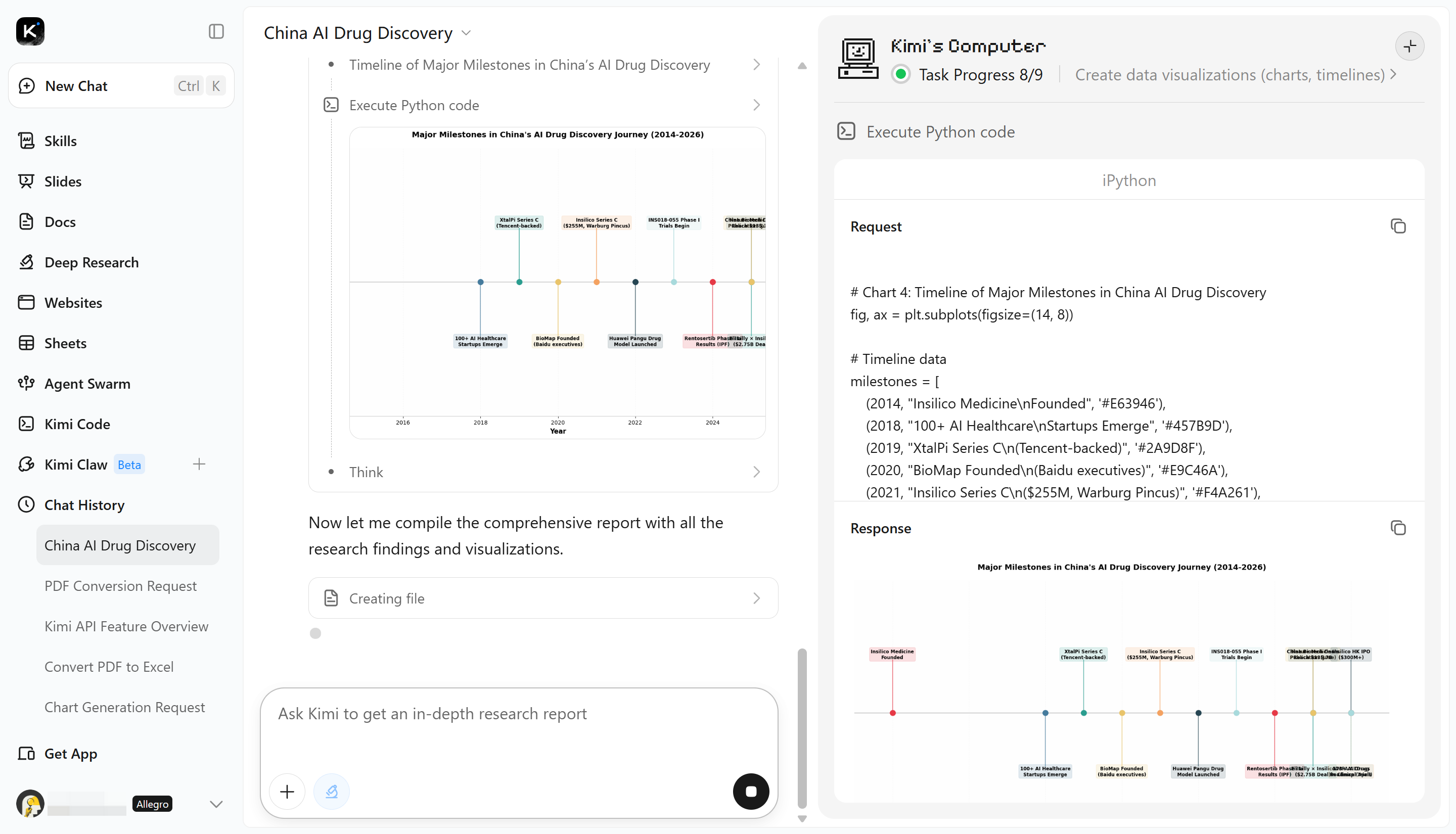The width and height of the screenshot is (1456, 834).
Task: Open the Convert PDF to Excel chat
Action: tap(109, 667)
